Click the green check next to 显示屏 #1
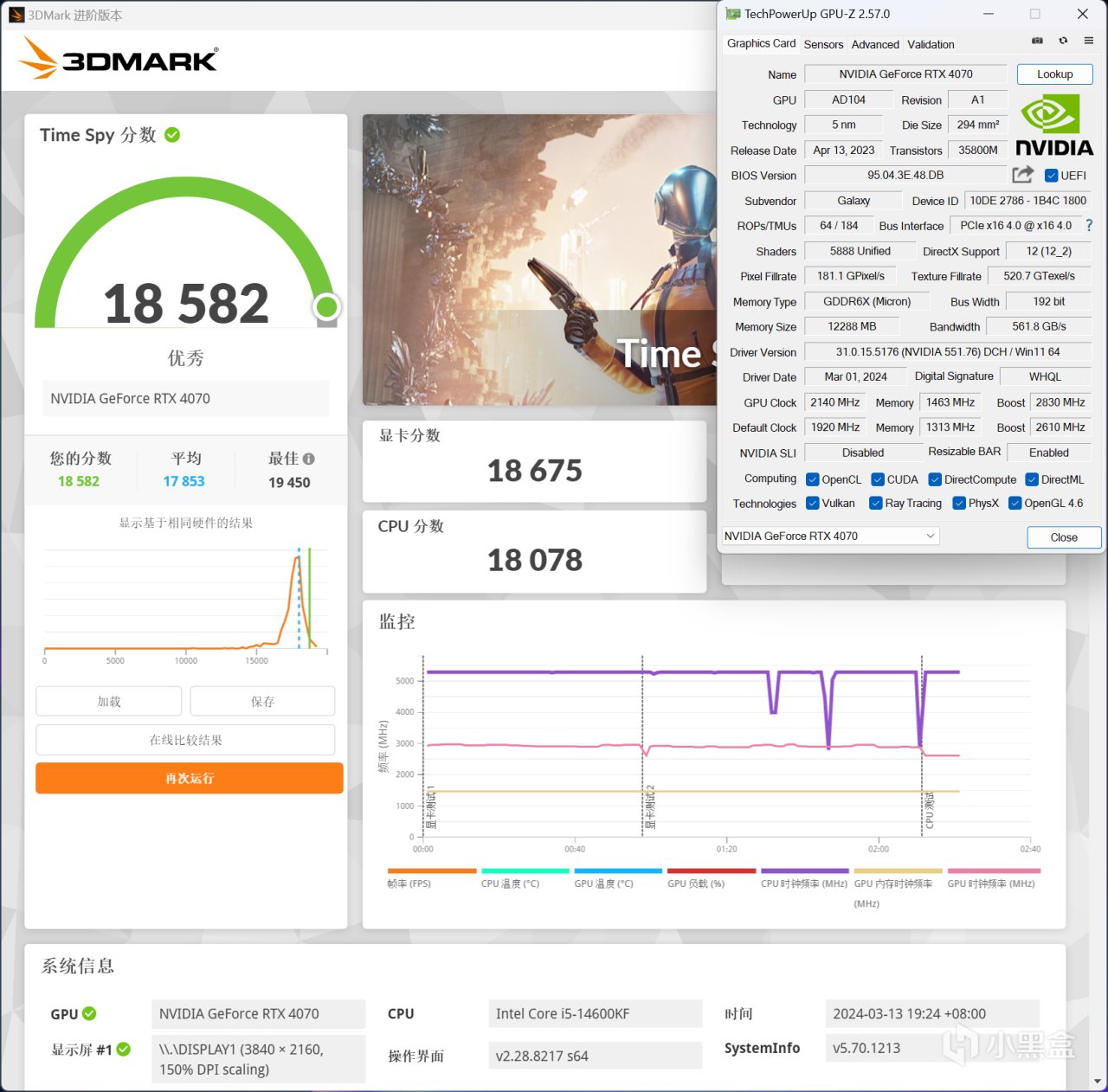 124,1050
